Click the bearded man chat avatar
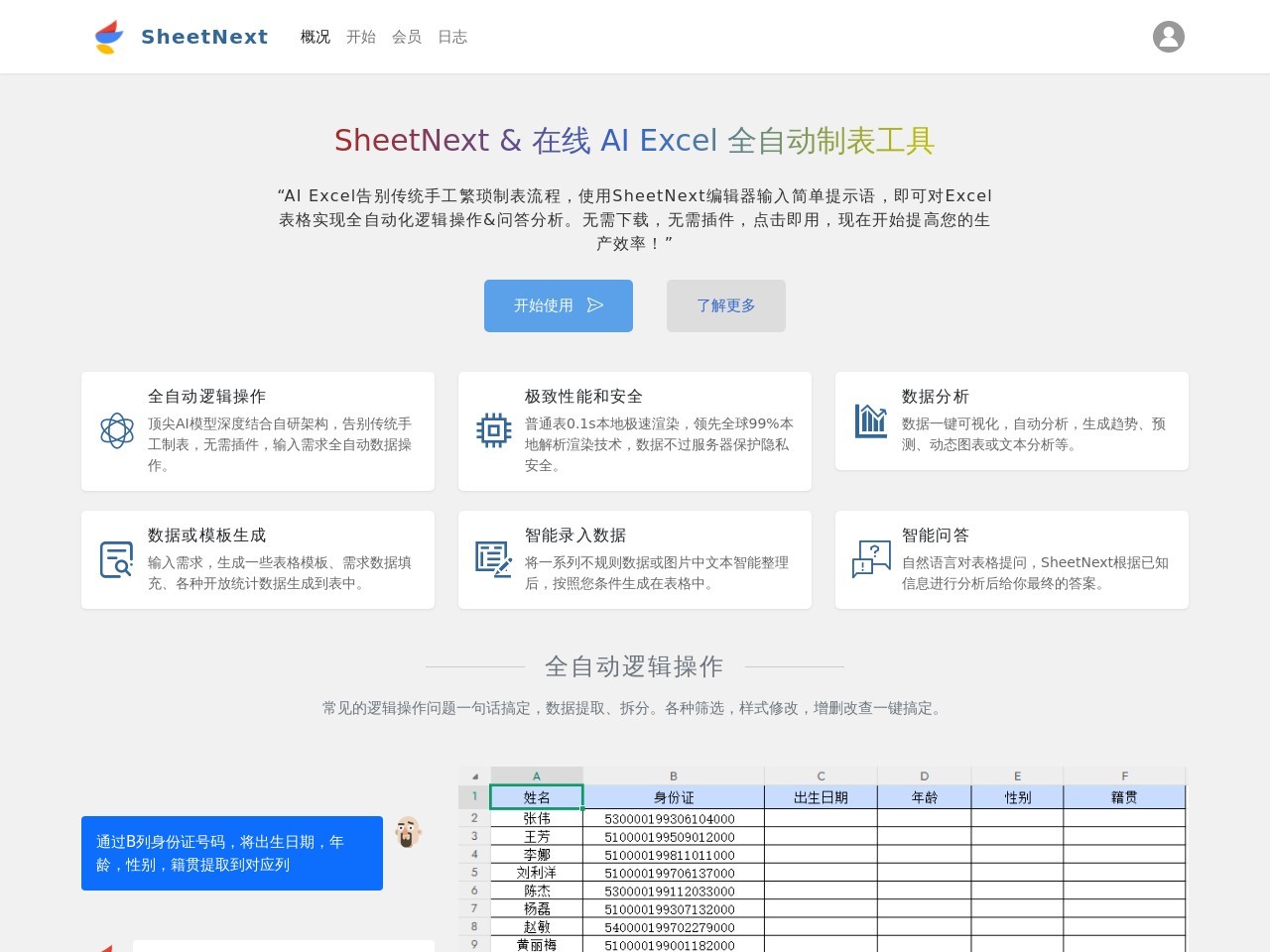This screenshot has height=952, width=1270. coord(408,832)
